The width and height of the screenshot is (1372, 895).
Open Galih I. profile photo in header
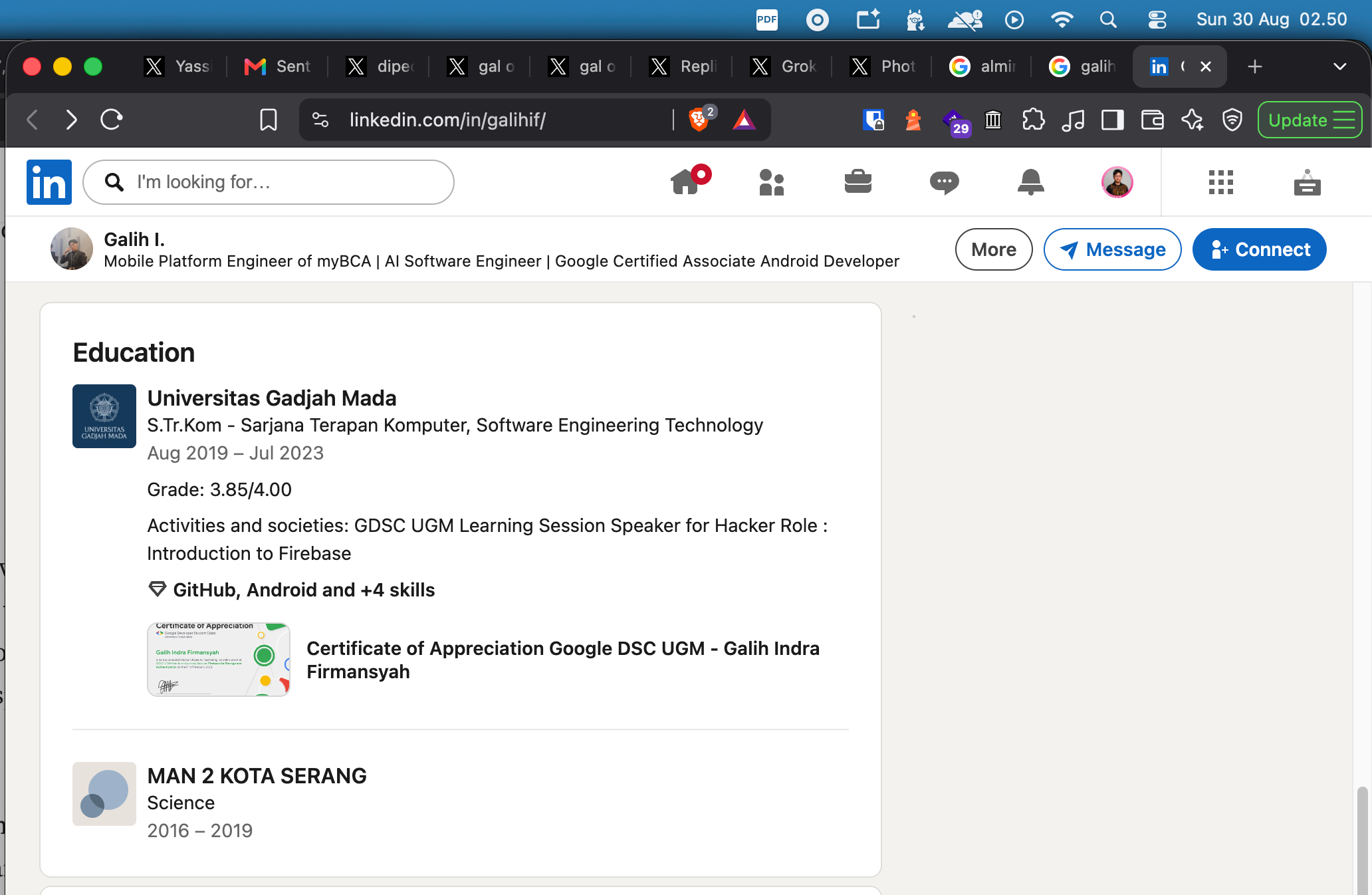coord(72,249)
